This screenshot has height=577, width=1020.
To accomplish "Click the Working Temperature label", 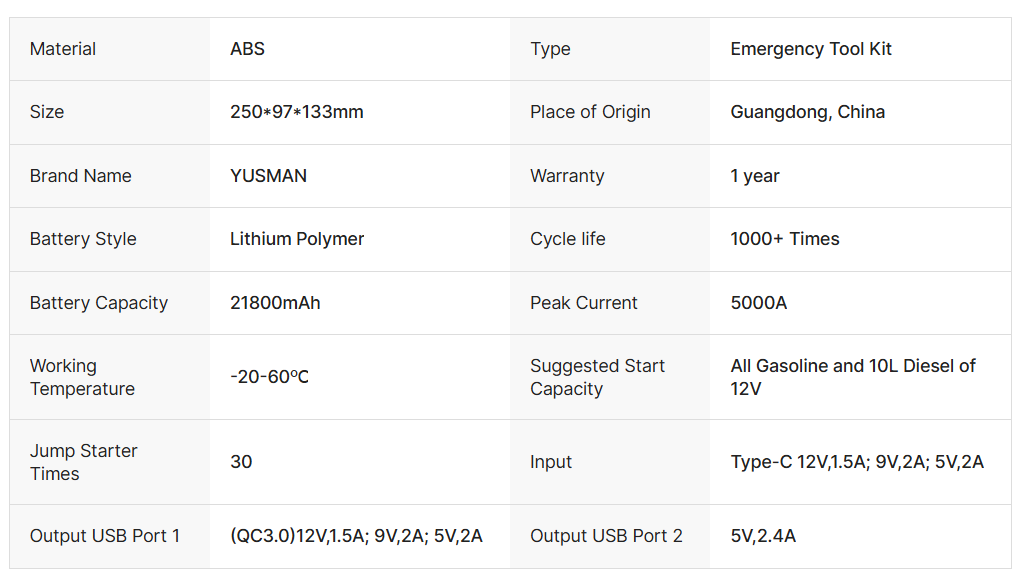I will [82, 377].
